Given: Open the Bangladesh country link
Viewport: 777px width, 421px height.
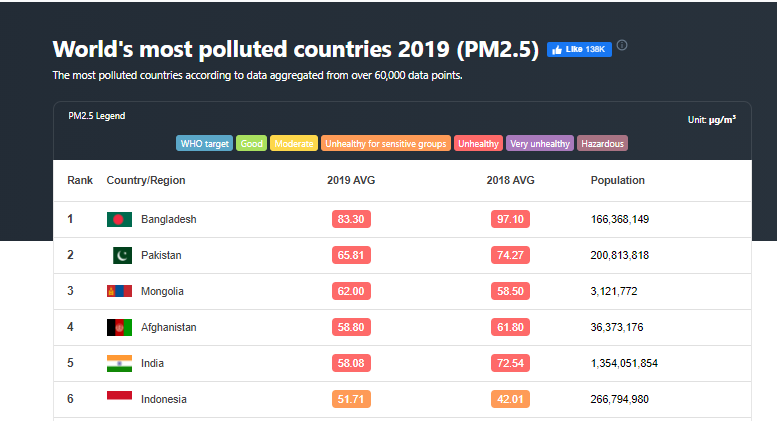Looking at the screenshot, I should pos(168,219).
